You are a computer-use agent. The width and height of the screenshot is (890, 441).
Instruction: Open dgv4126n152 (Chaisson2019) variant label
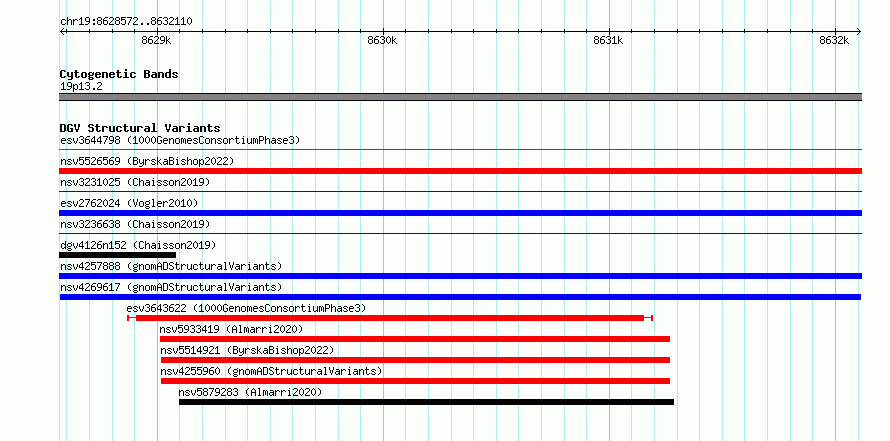(138, 245)
